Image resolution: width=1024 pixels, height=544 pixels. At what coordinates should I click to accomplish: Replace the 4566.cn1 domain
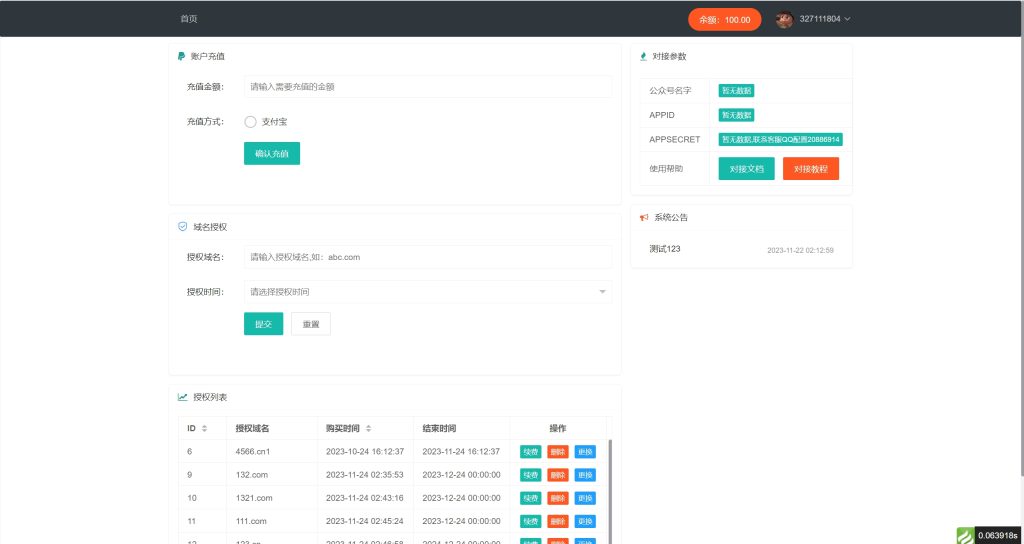point(585,452)
